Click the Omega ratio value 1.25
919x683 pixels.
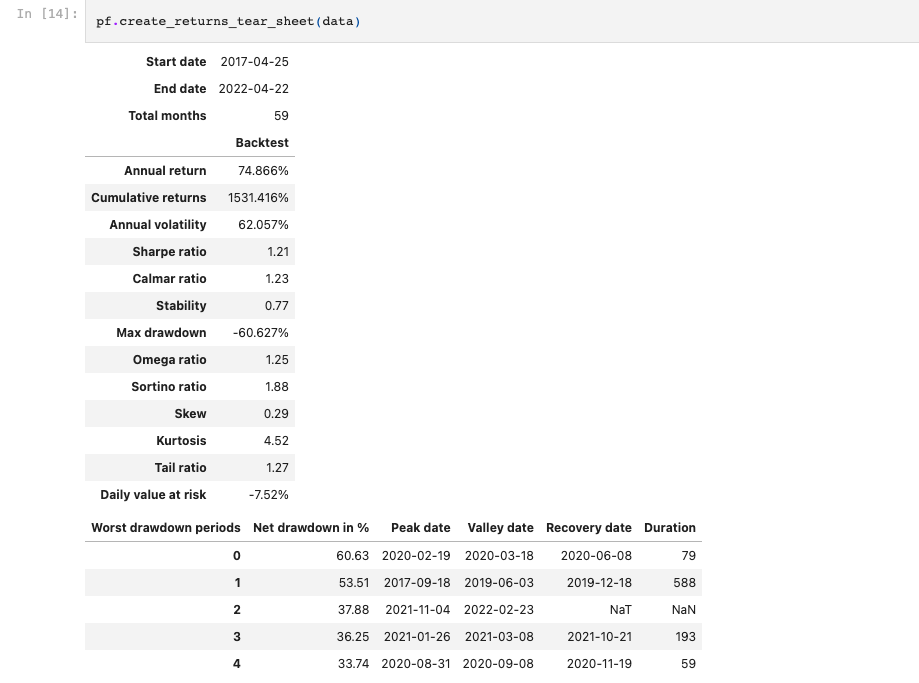click(x=277, y=359)
